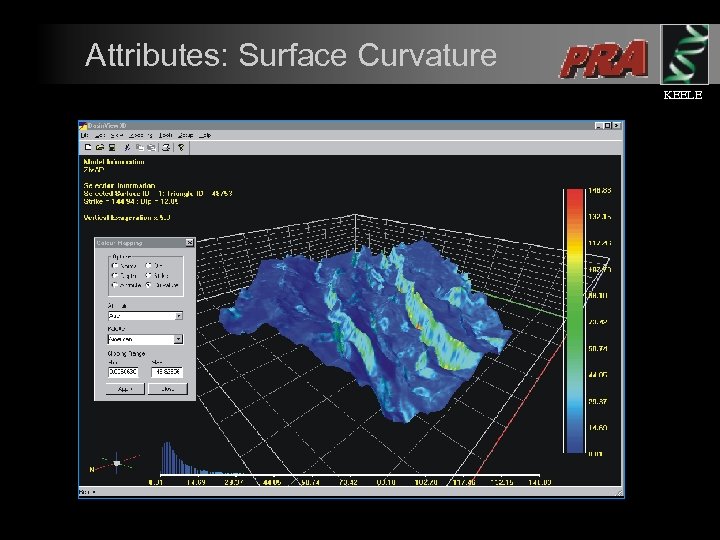Click the vertical colour scale legend bar
This screenshot has width=720, height=540.
[575, 321]
